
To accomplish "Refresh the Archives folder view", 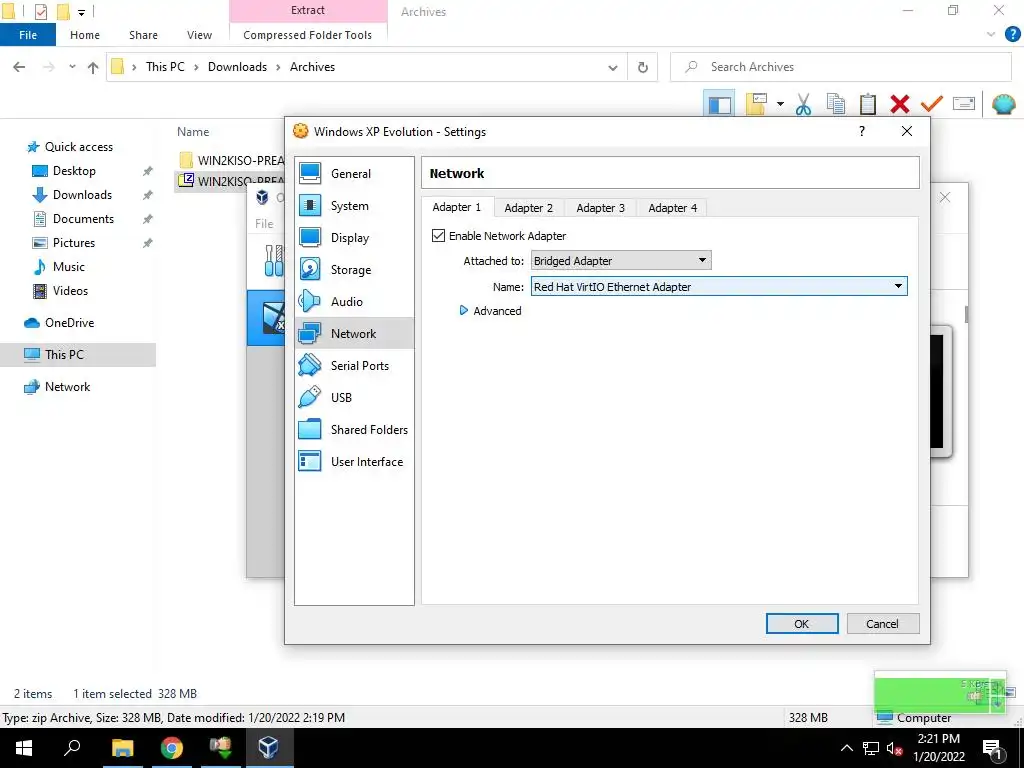I will coord(643,67).
